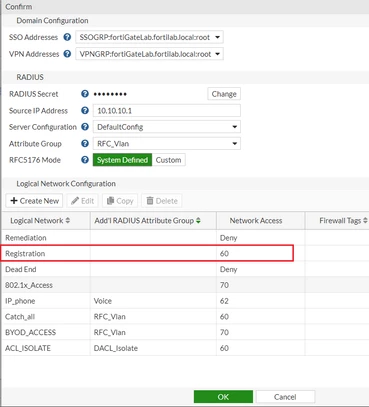Click help icon beside RFC5176 Mode

click(x=85, y=160)
